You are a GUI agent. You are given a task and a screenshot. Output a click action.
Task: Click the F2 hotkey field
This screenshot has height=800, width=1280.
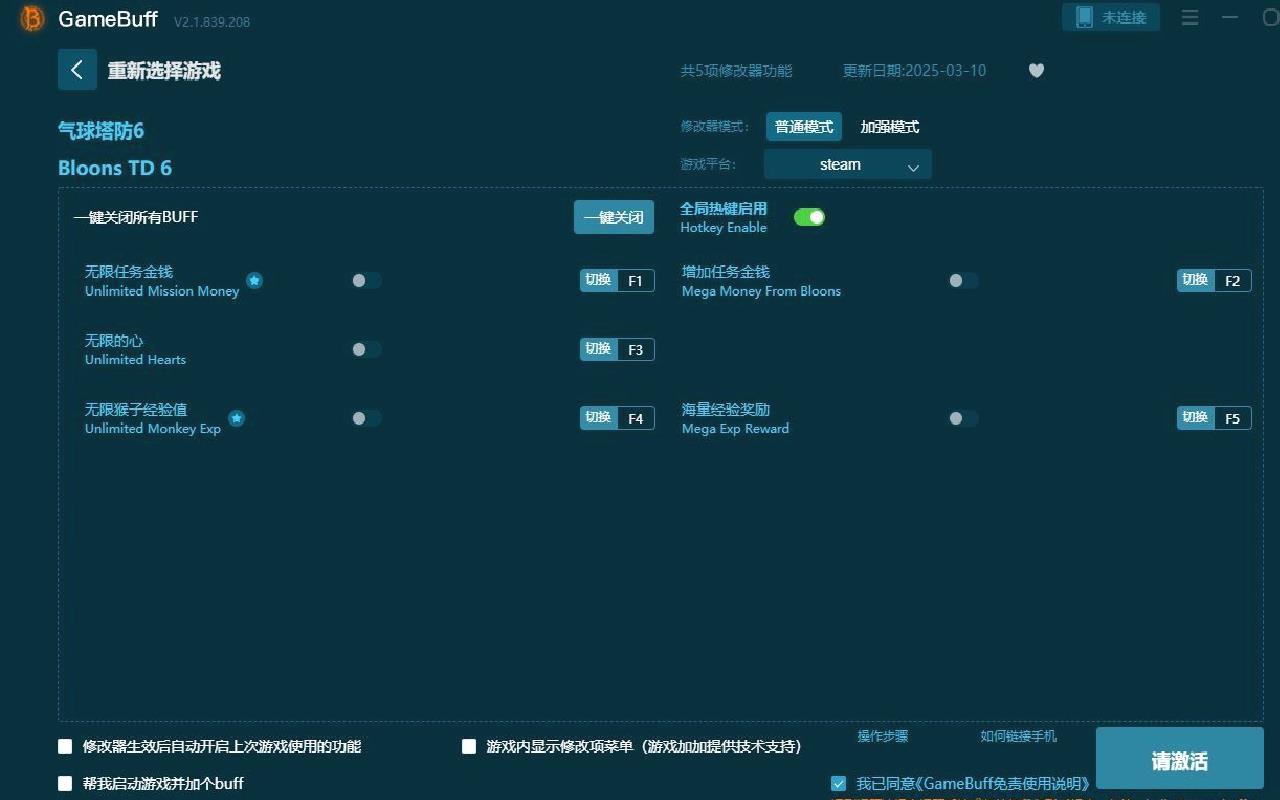coord(1233,280)
